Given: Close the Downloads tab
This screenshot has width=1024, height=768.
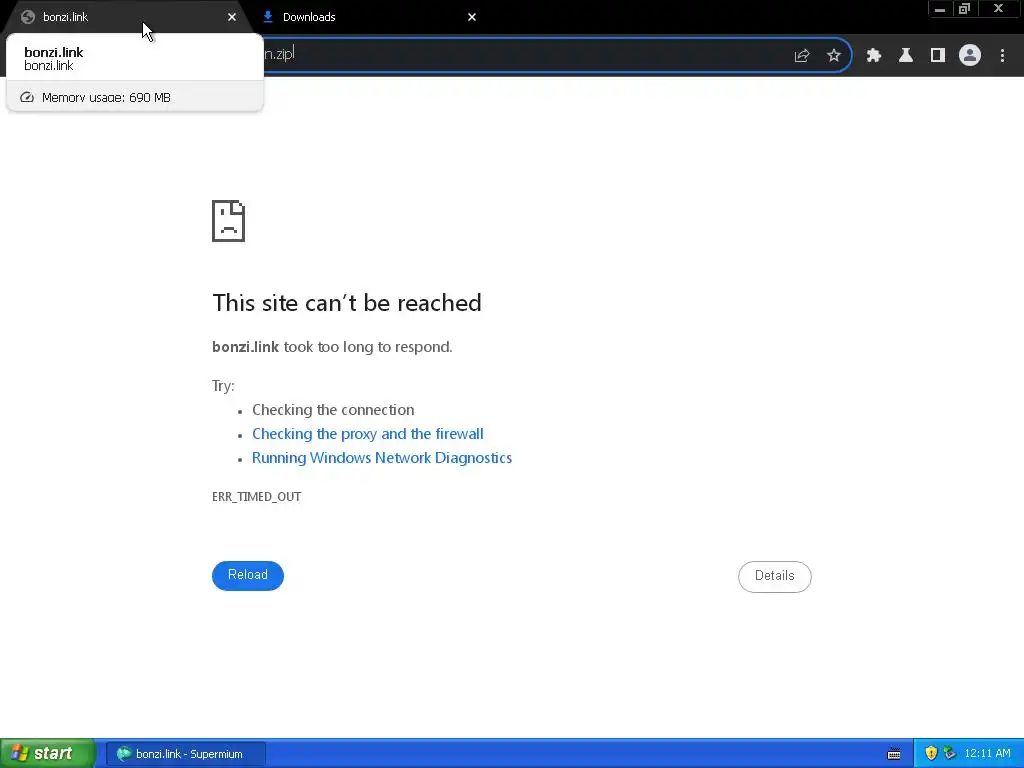Looking at the screenshot, I should (x=472, y=17).
